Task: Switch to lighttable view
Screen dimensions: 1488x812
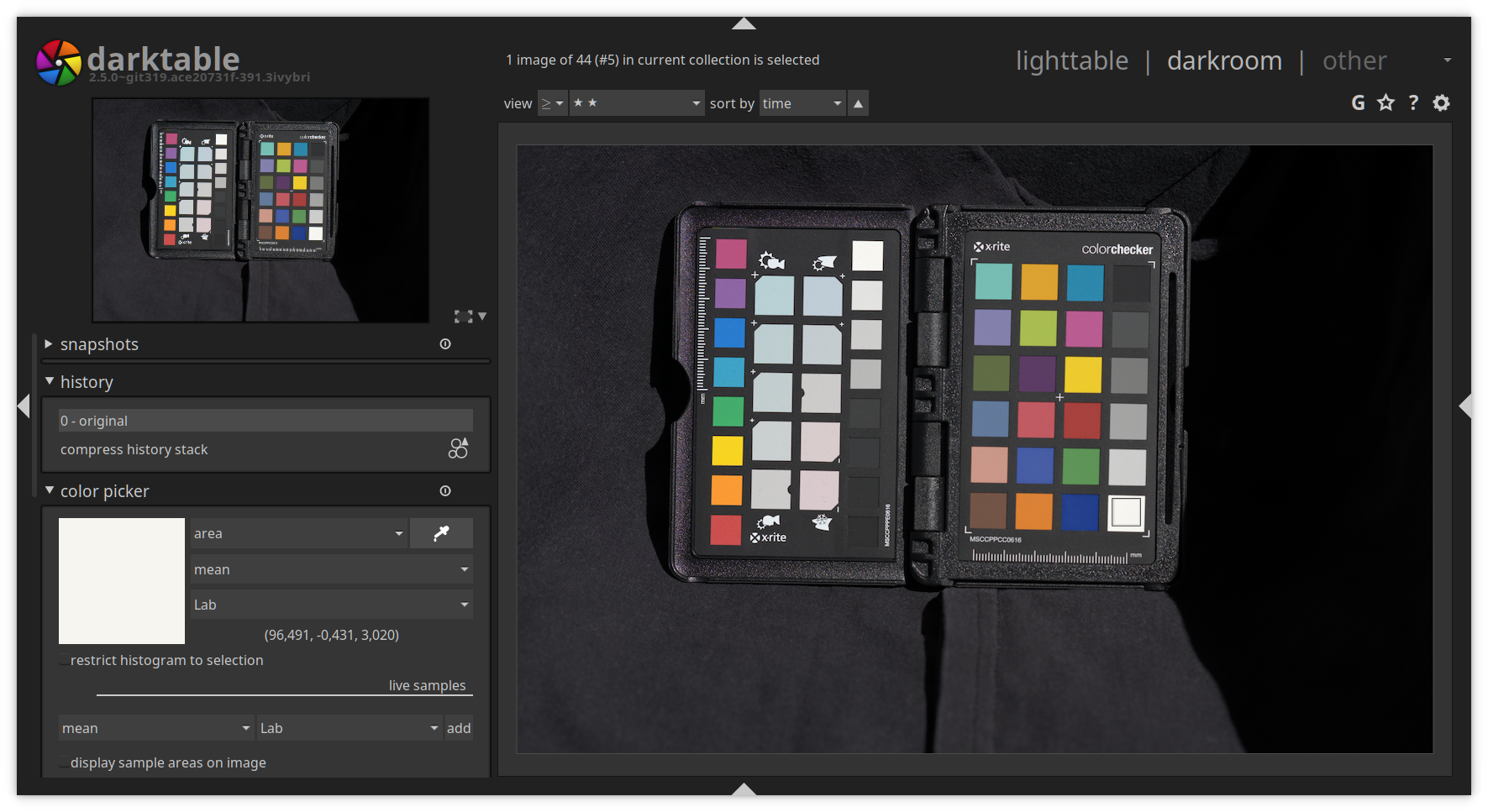Action: click(x=1072, y=60)
